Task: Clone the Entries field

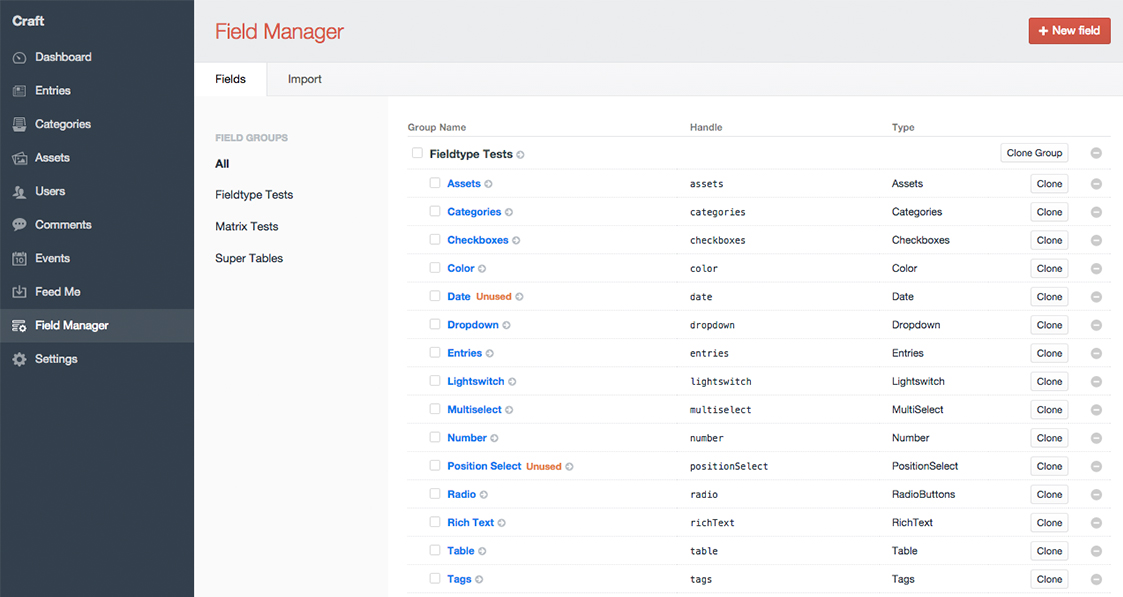Action: point(1049,354)
